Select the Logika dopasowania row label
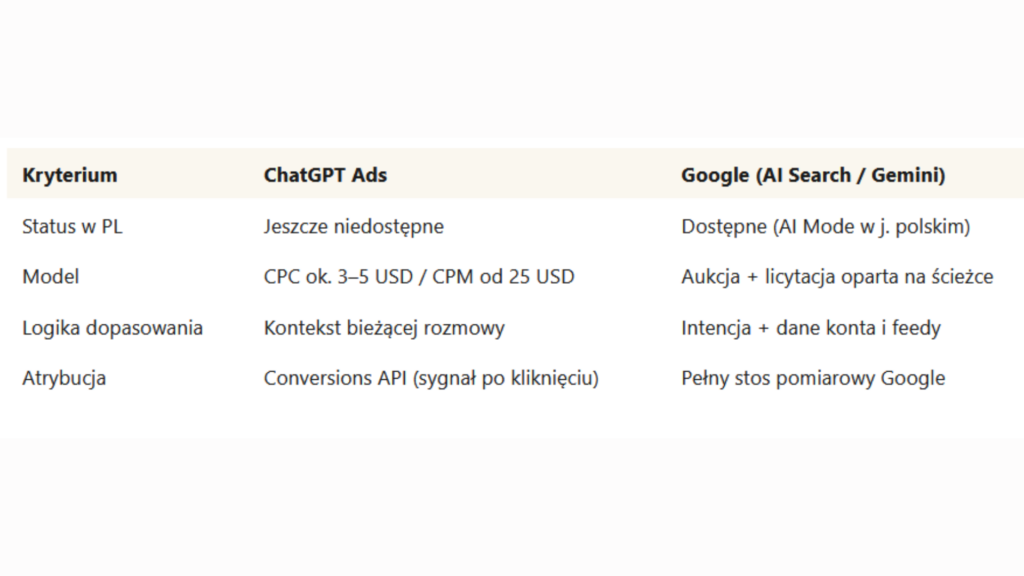Viewport: 1024px width, 576px height. pyautogui.click(x=112, y=327)
